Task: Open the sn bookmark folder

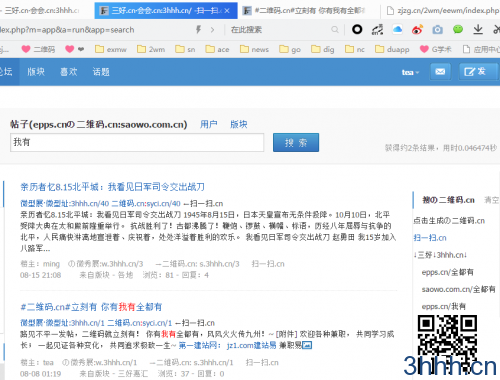Action: pyautogui.click(x=185, y=49)
